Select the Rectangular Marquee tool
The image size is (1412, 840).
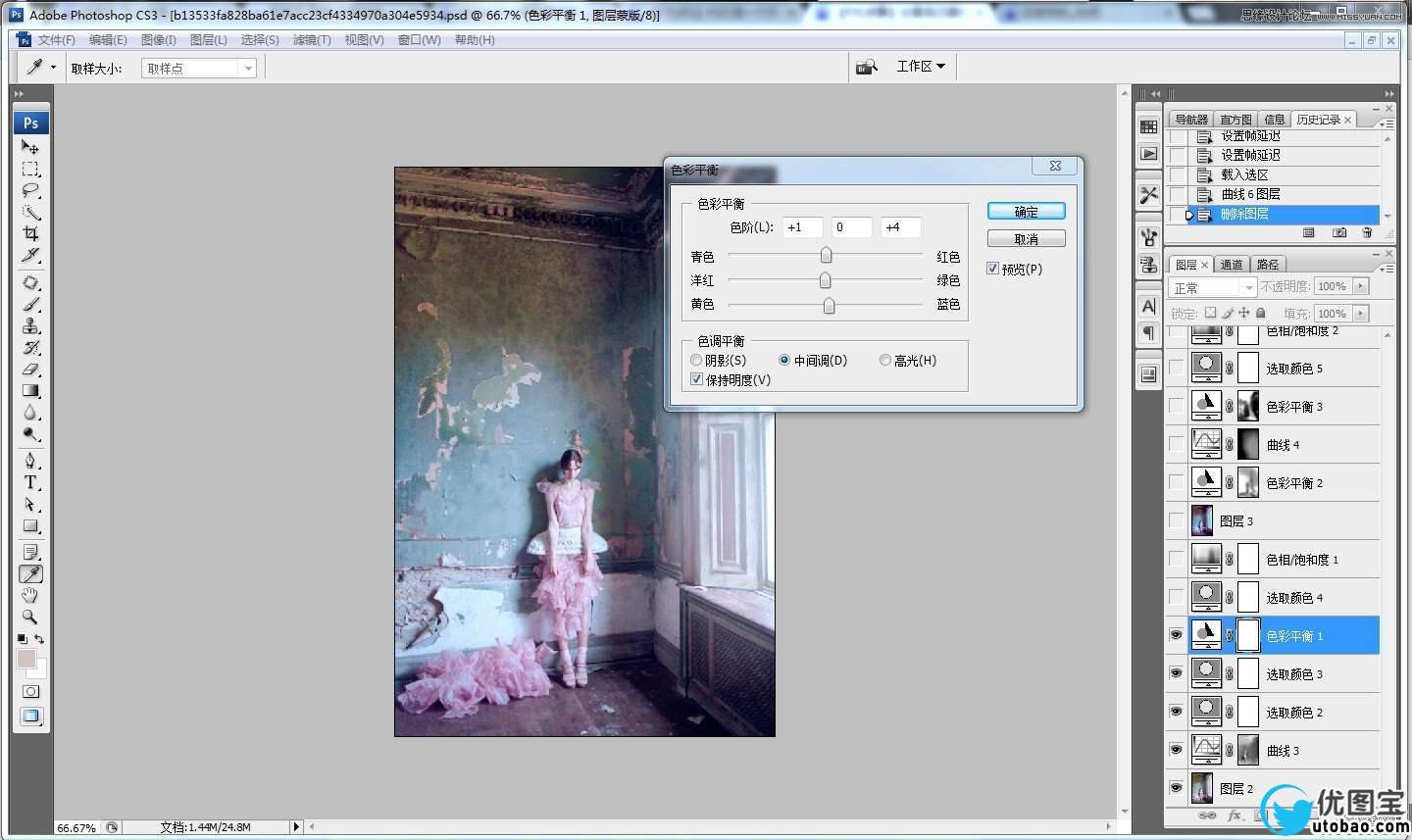pos(30,170)
